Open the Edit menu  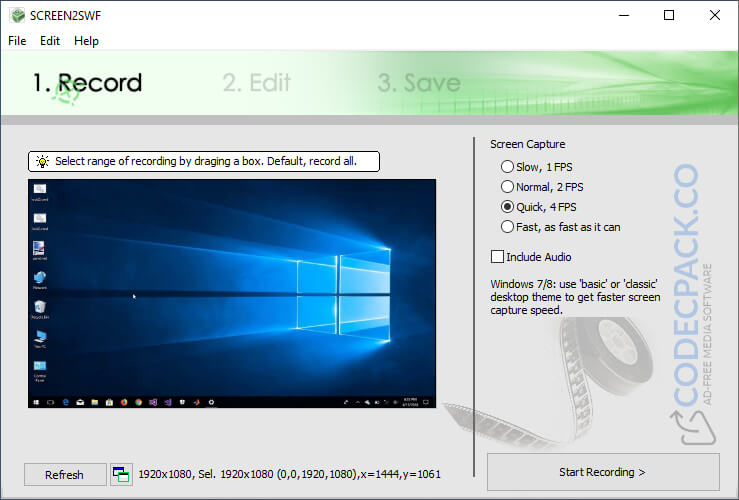(x=49, y=41)
